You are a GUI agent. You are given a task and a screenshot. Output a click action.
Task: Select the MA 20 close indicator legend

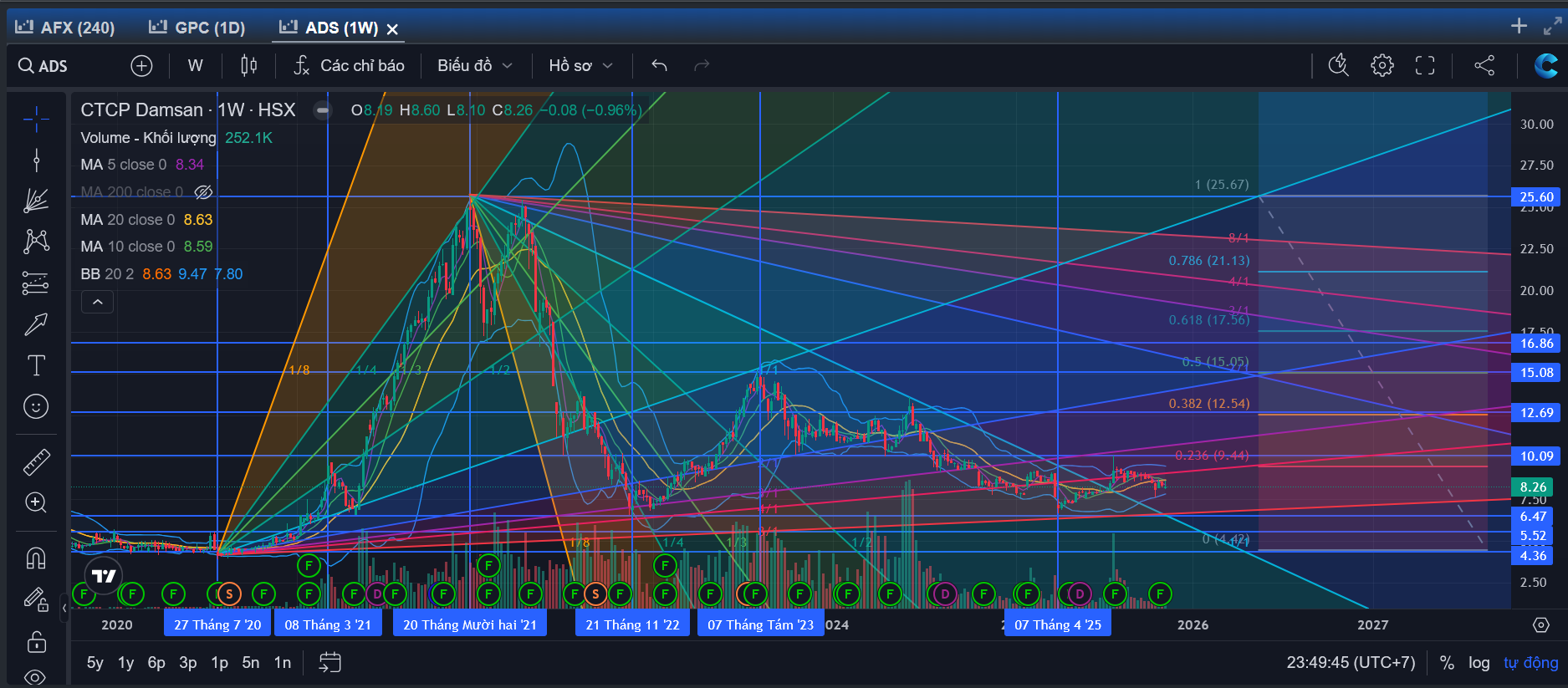pyautogui.click(x=147, y=220)
